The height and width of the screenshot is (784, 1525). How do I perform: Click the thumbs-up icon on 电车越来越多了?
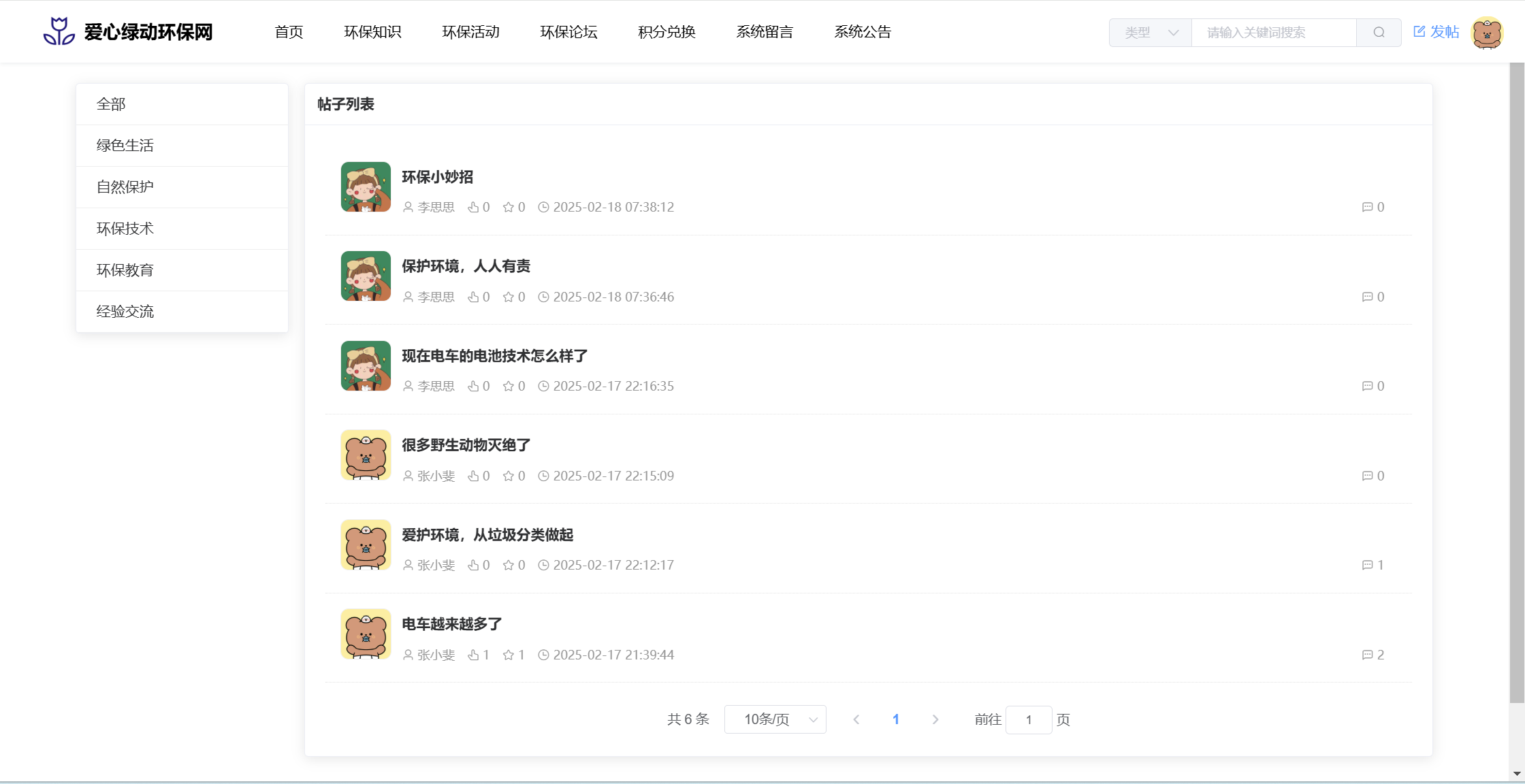(x=473, y=655)
